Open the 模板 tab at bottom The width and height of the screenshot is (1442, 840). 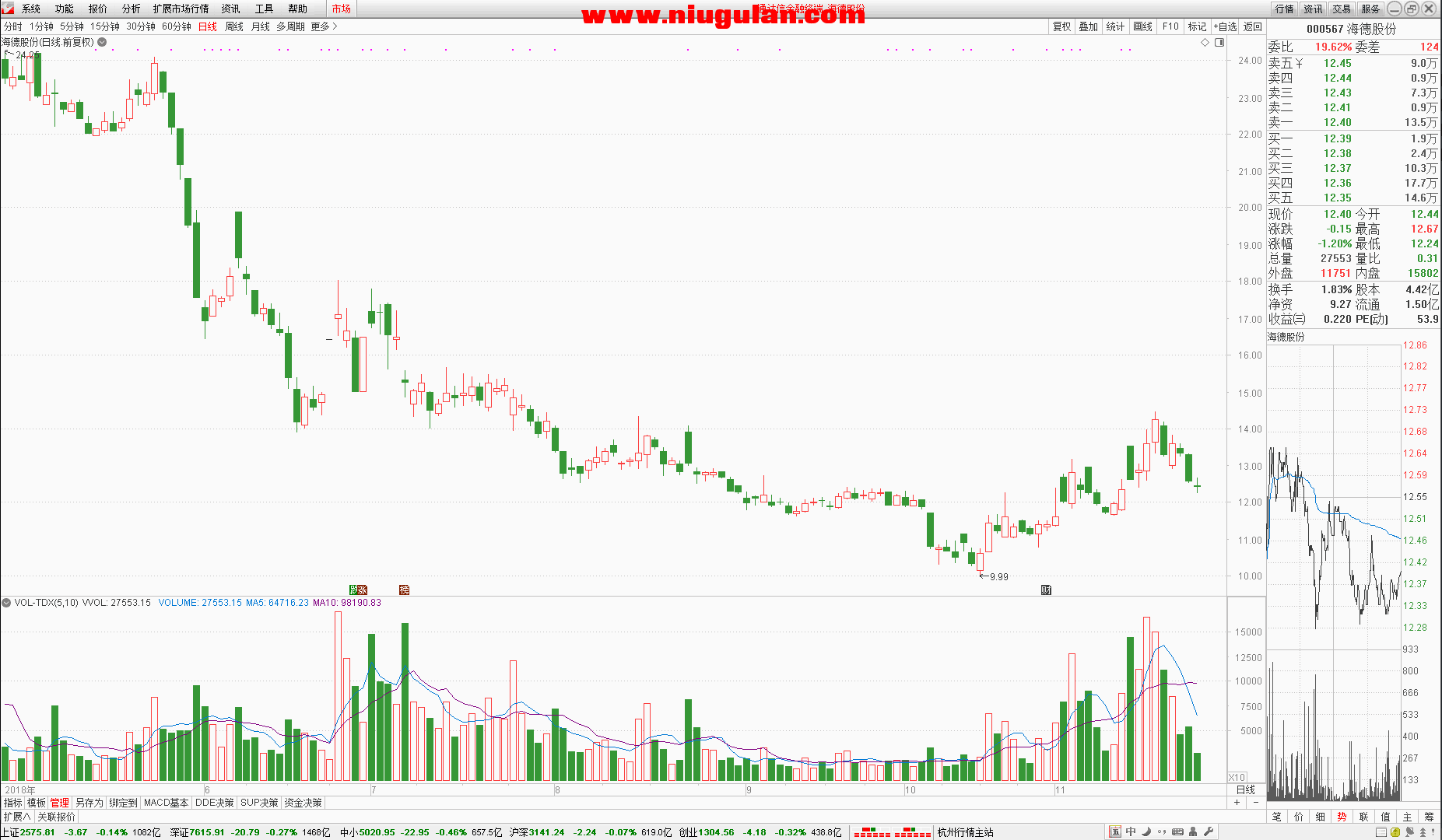coord(37,803)
